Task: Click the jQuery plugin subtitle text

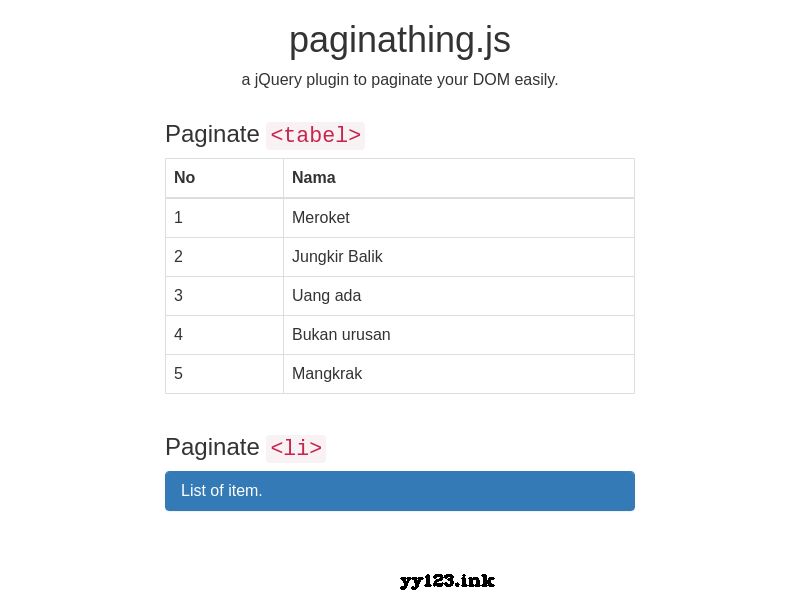Action: click(399, 80)
